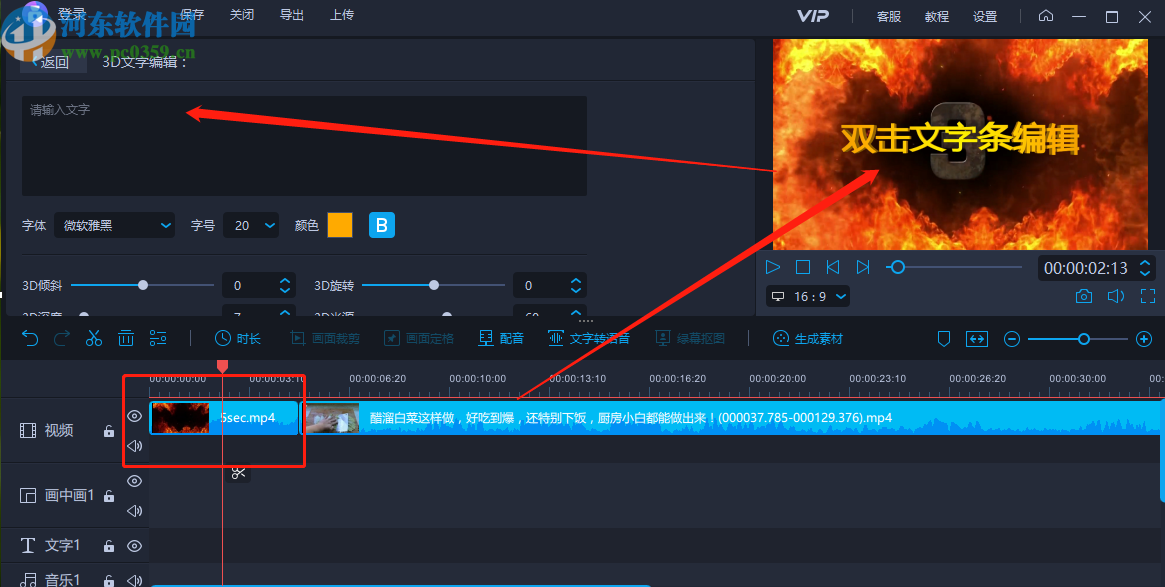Open the VIP page
This screenshot has height=587, width=1165.
[x=813, y=16]
